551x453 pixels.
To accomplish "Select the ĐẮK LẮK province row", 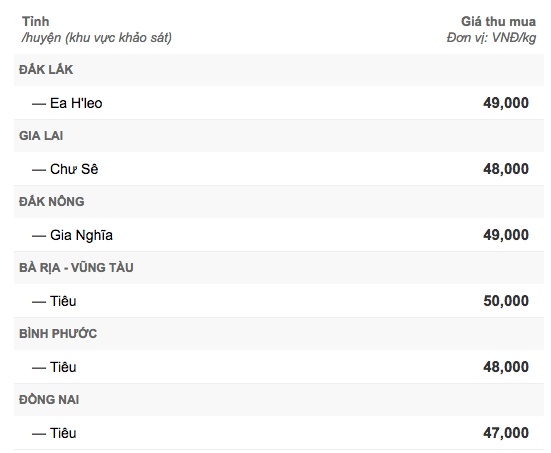I will click(279, 70).
